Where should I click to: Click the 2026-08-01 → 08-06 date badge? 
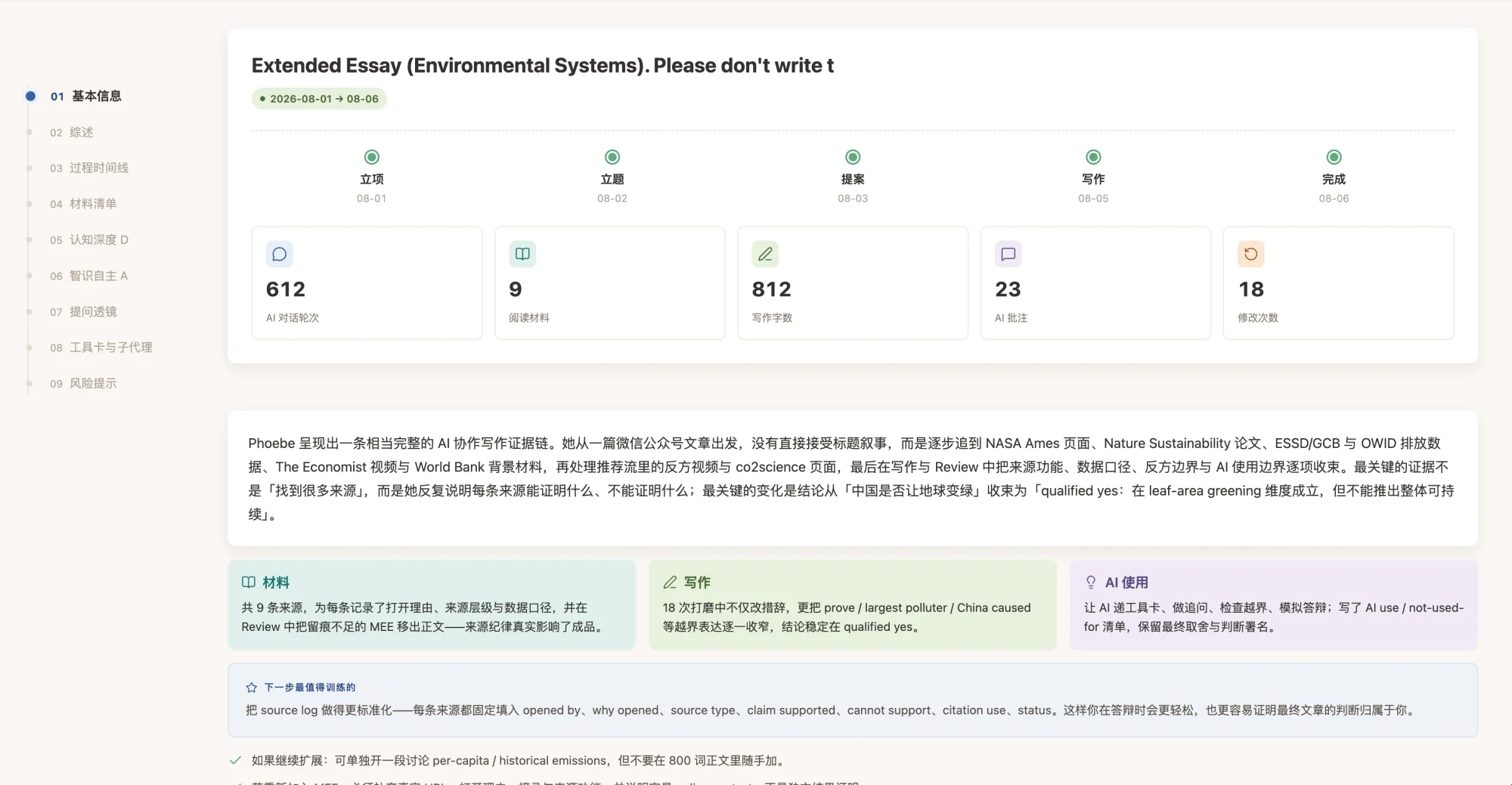tap(319, 99)
